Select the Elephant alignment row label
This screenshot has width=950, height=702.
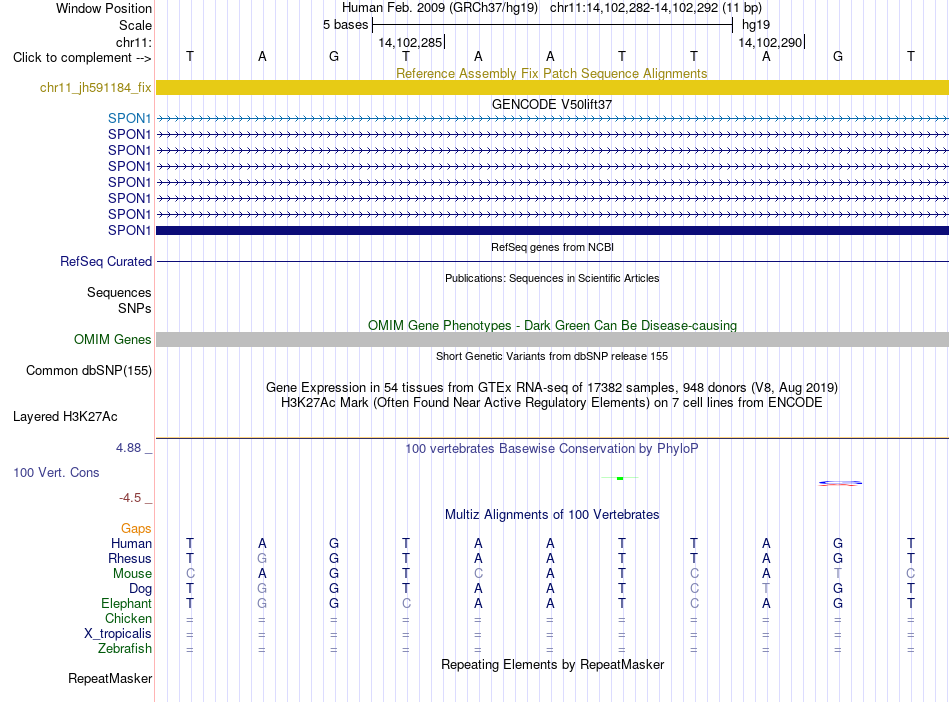(126, 604)
